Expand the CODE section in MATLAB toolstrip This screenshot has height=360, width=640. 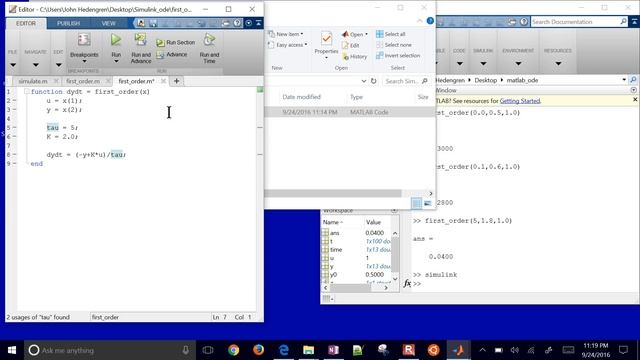pos(460,64)
